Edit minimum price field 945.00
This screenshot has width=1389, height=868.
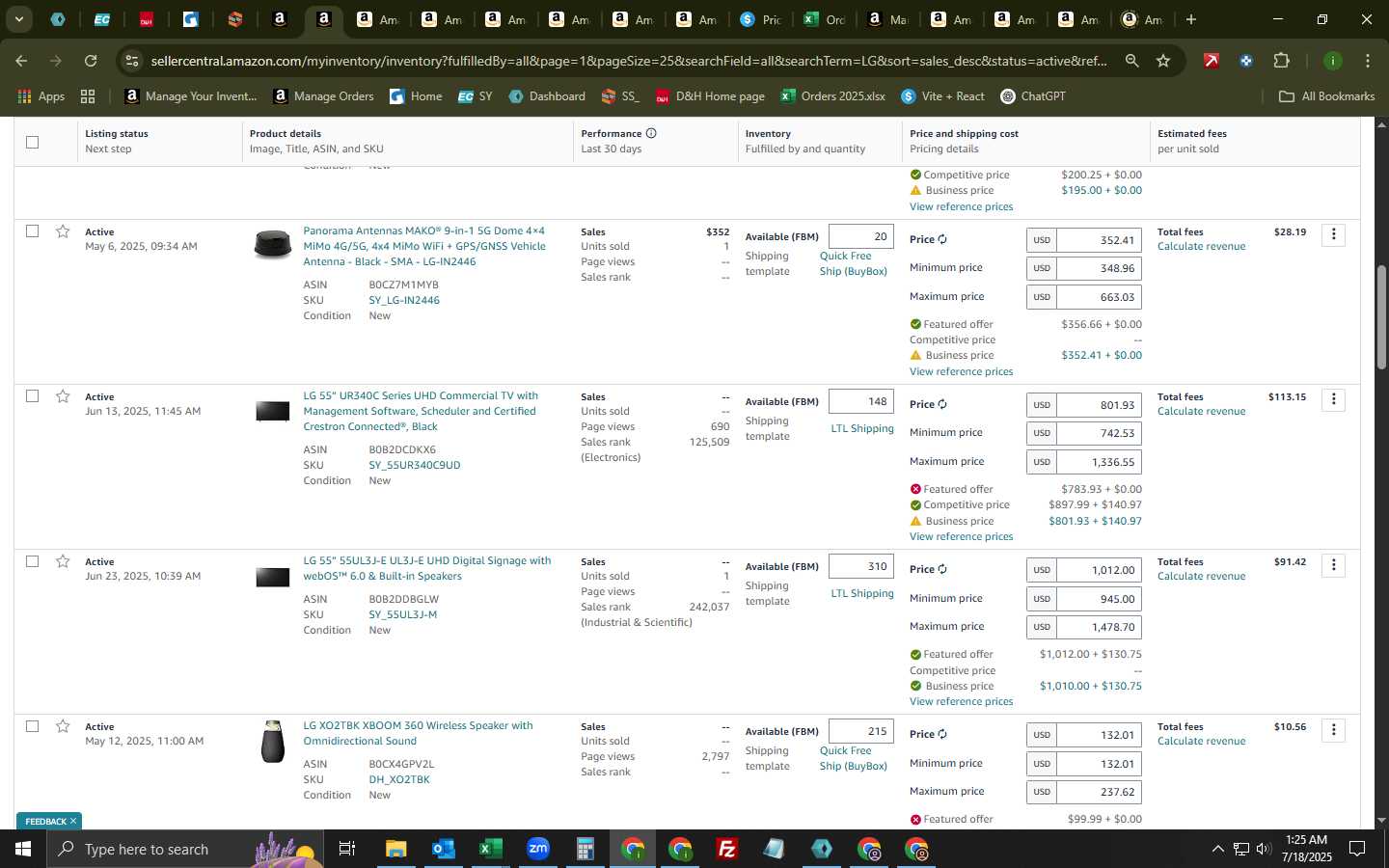(1099, 599)
